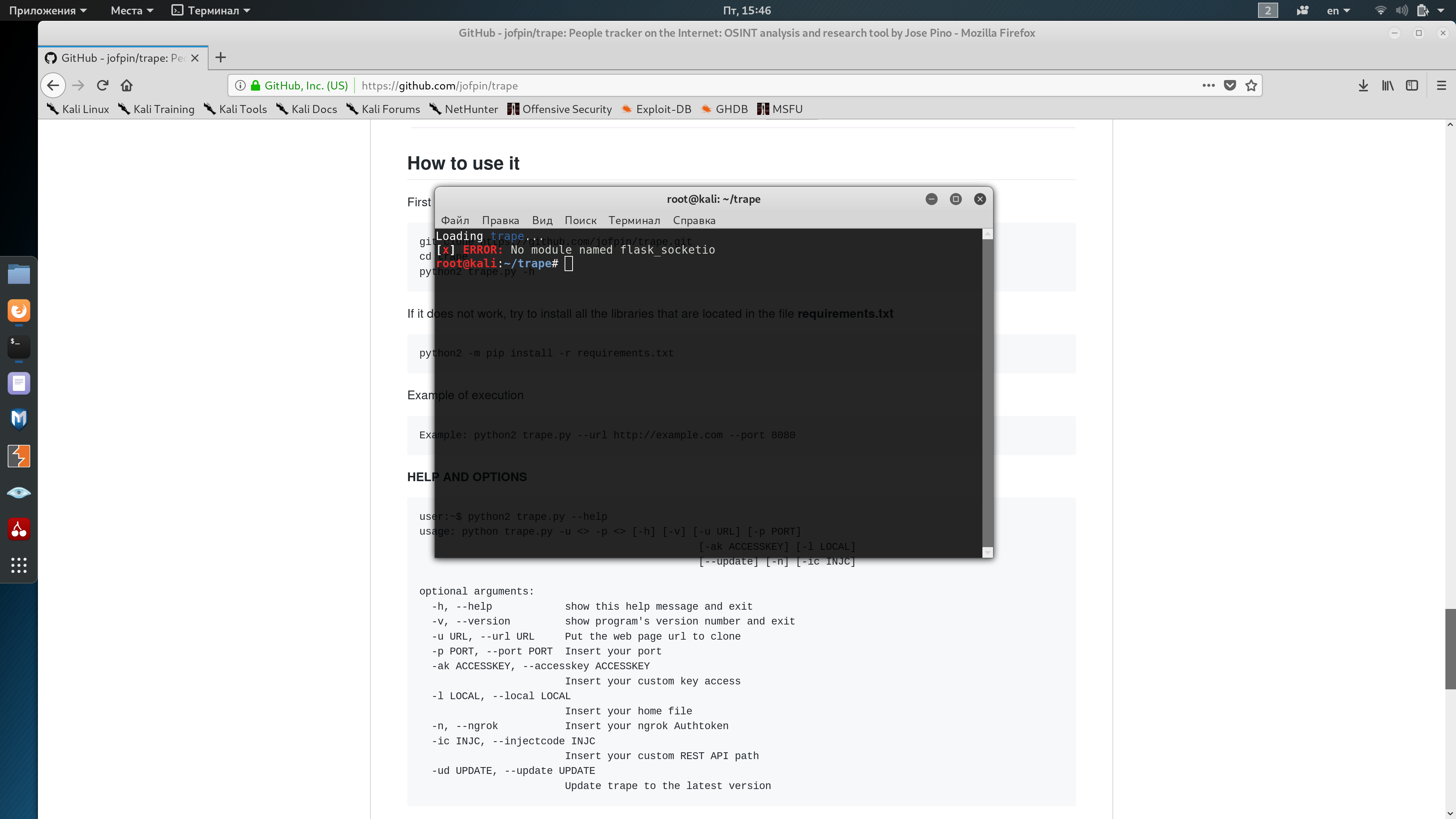Go to Firefox home page icon
Screen dimensions: 1456x819
[x=127, y=85]
